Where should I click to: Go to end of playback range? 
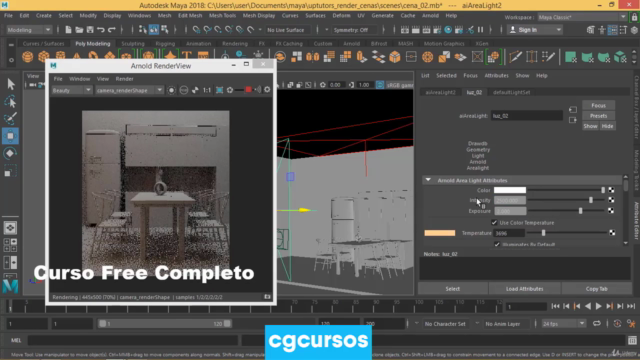click(x=631, y=306)
